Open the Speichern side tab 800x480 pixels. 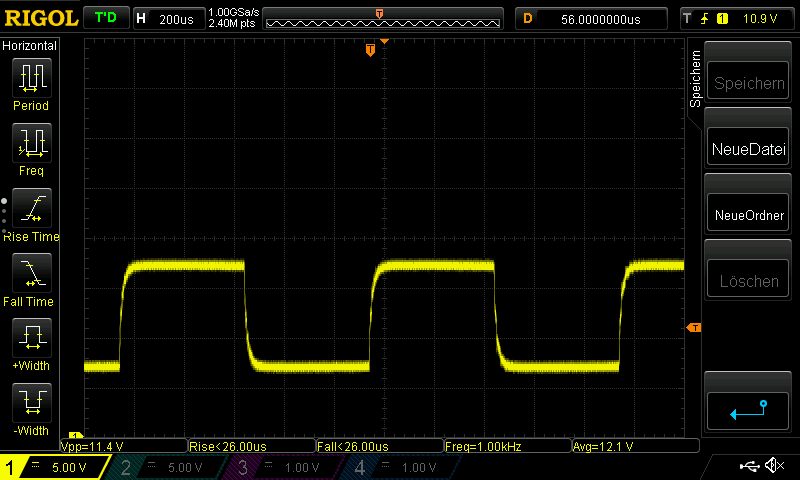click(696, 80)
